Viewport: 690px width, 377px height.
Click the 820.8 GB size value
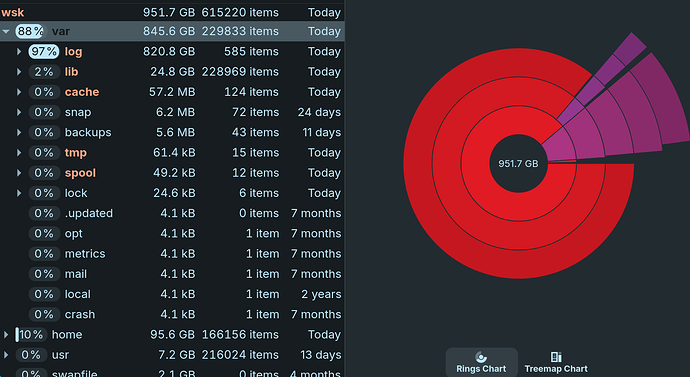pos(169,51)
